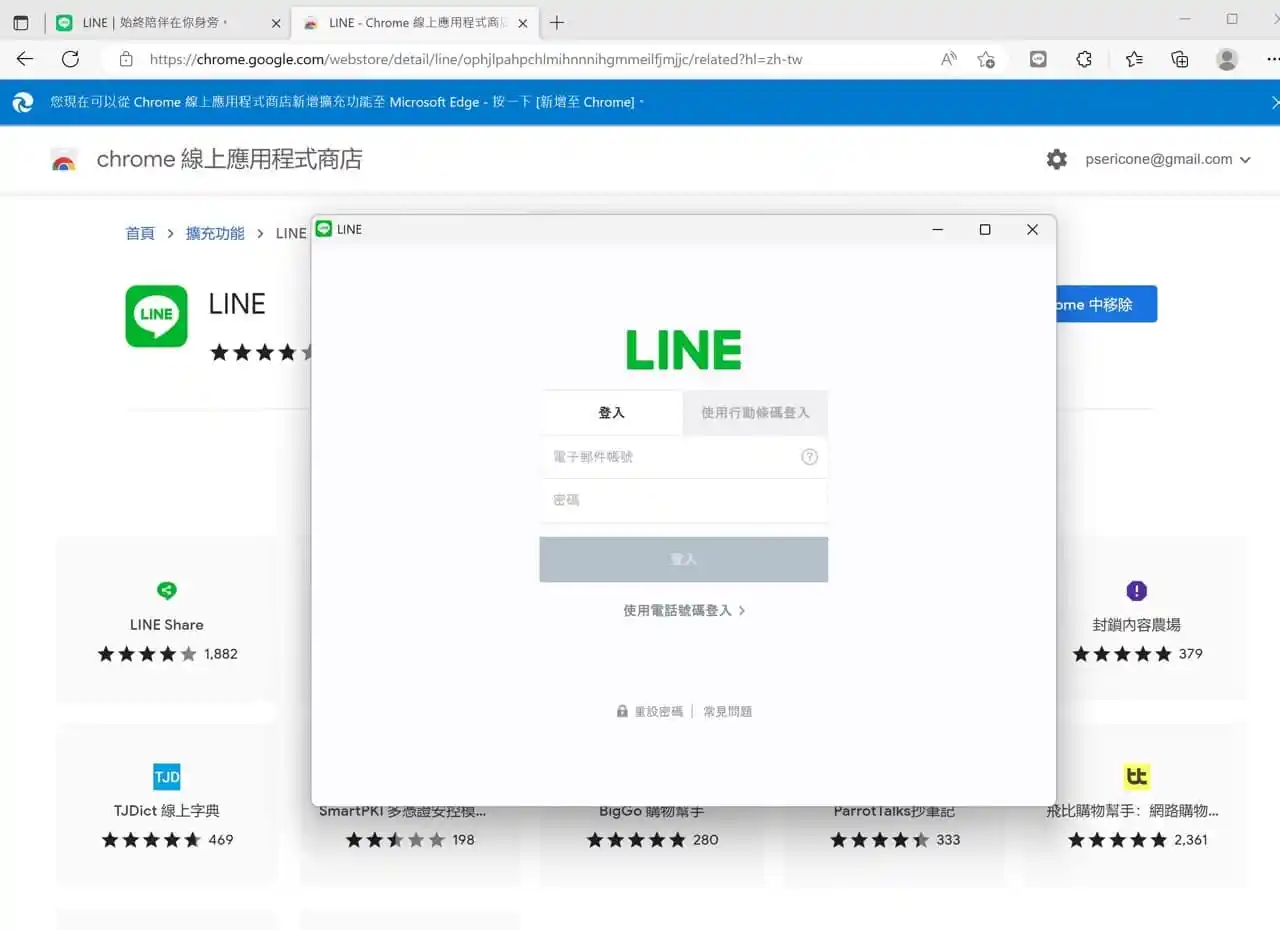Click the 重設密碼 link

[x=659, y=712]
